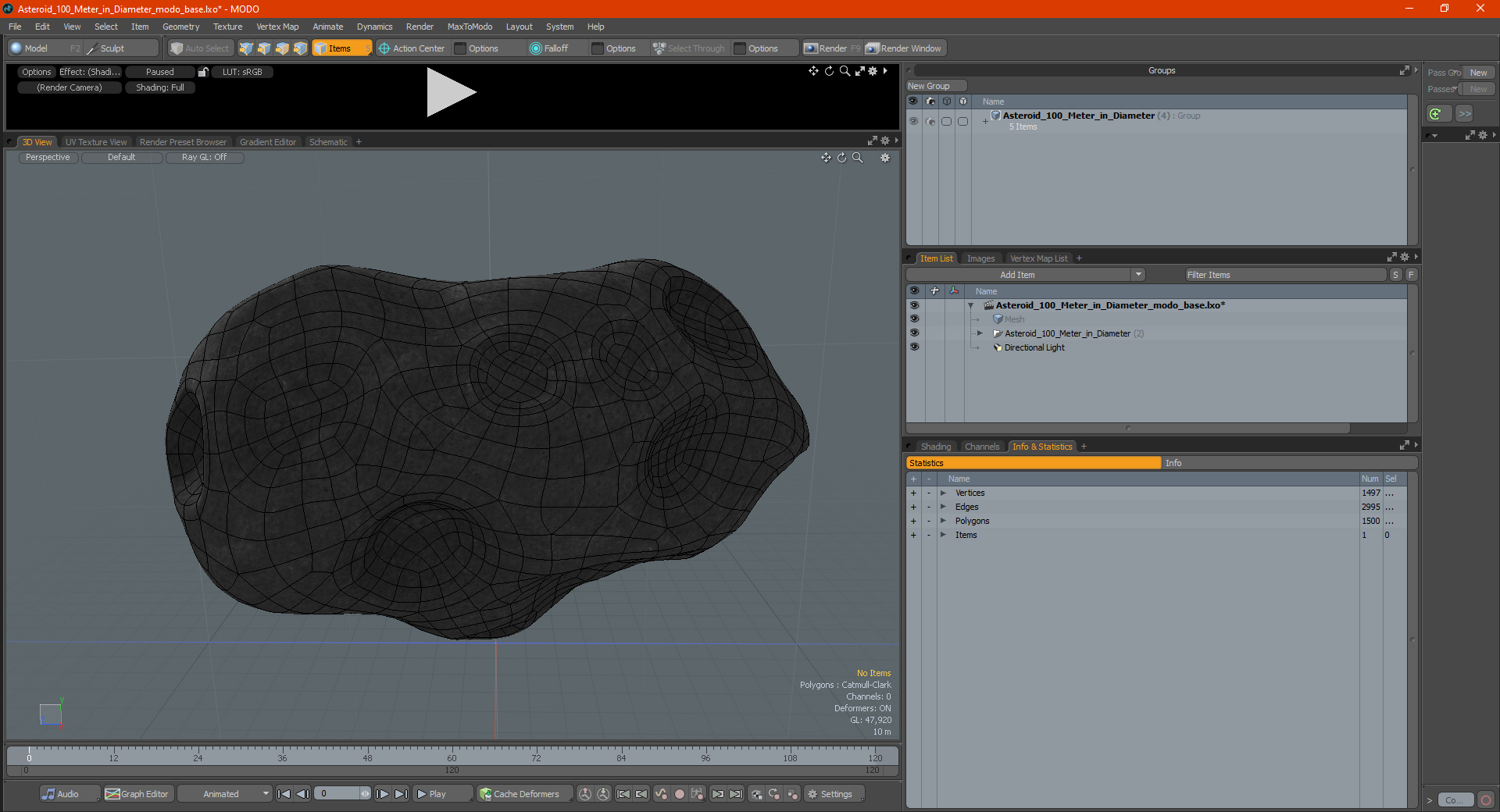Step to next frame
The image size is (1500, 812).
pos(382,794)
